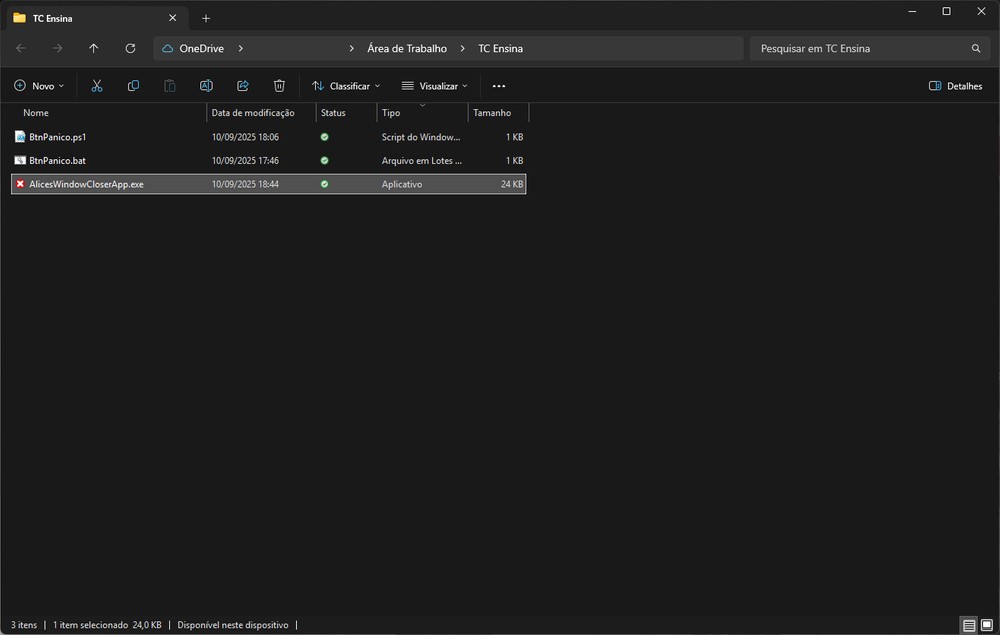Screen dimensions: 1000x635
Task: Open the See more ellipsis menu
Action: click(x=499, y=86)
